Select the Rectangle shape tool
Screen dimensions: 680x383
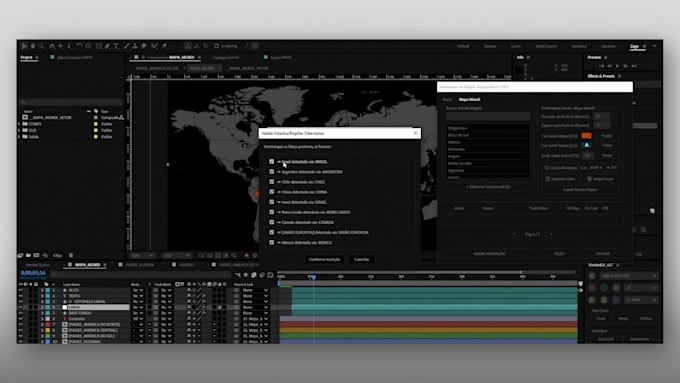pyautogui.click(x=99, y=46)
